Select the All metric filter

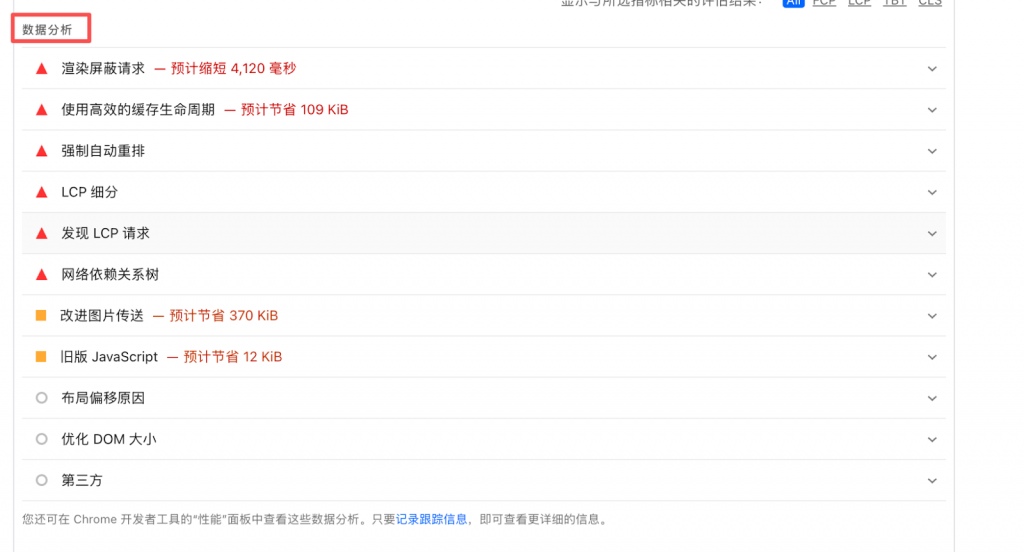793,3
